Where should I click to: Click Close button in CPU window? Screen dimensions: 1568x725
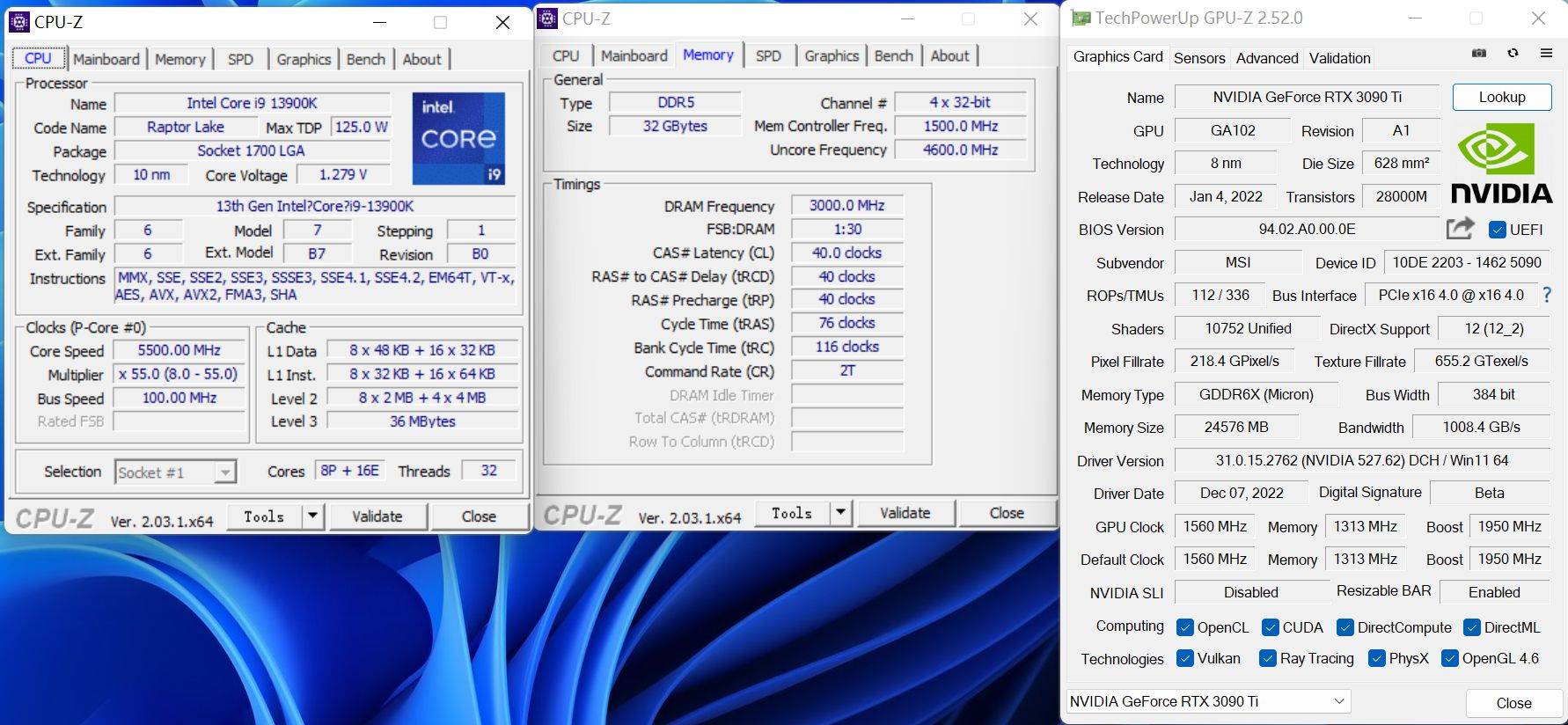(479, 516)
